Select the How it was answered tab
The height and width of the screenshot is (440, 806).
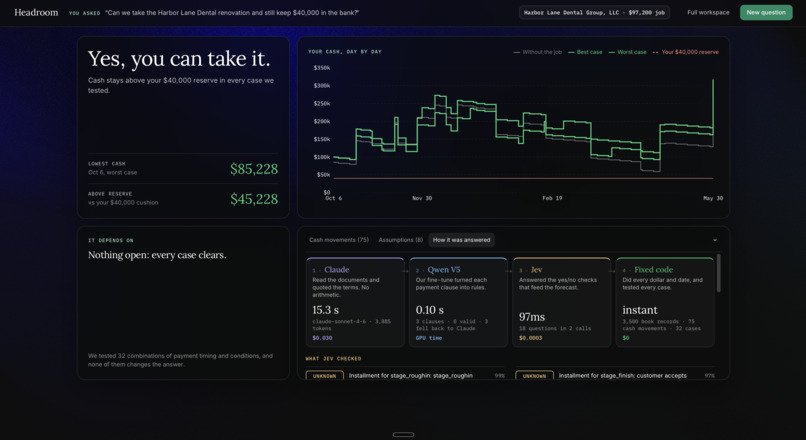462,240
